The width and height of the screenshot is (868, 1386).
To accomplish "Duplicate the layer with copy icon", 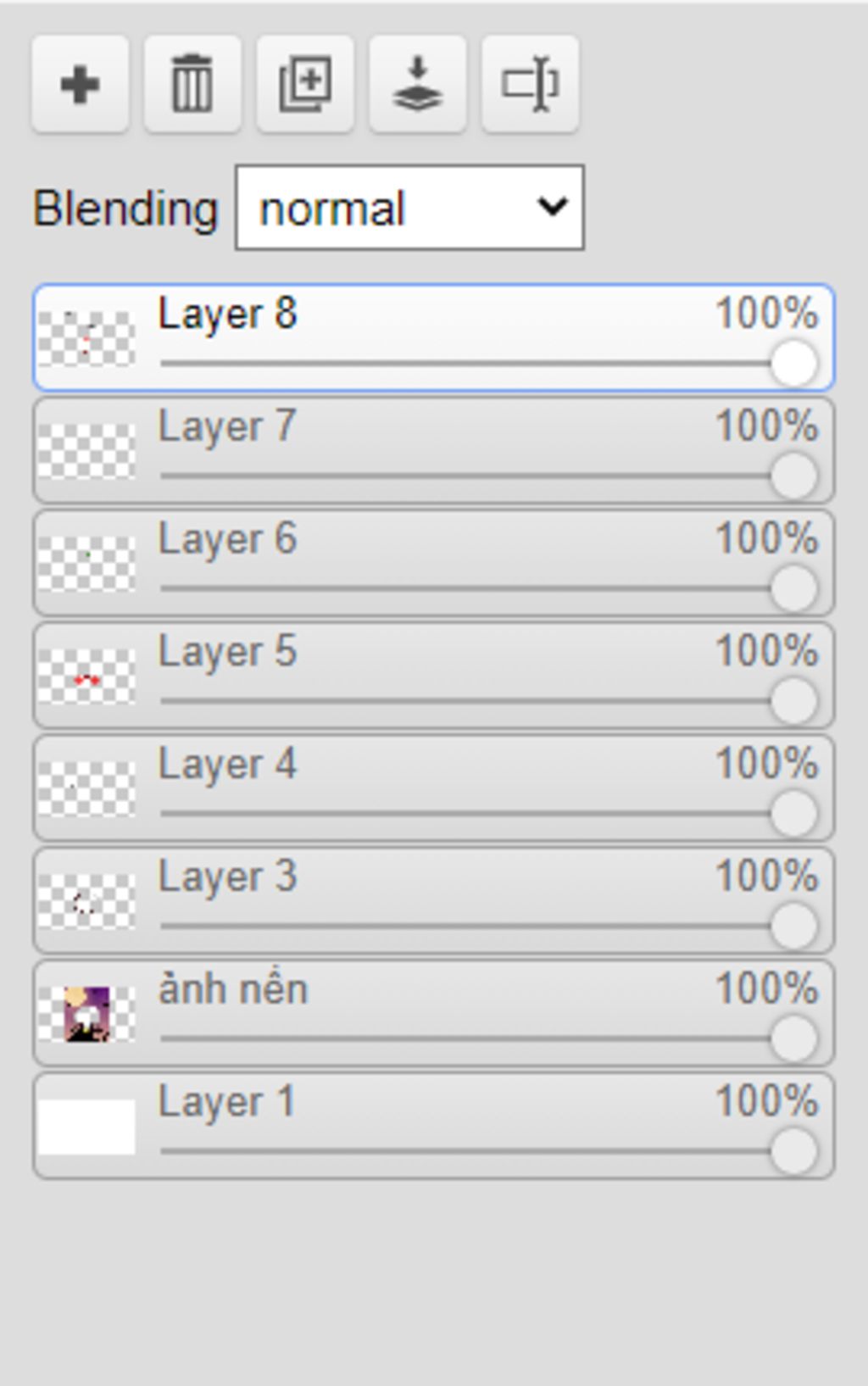I will tap(305, 84).
